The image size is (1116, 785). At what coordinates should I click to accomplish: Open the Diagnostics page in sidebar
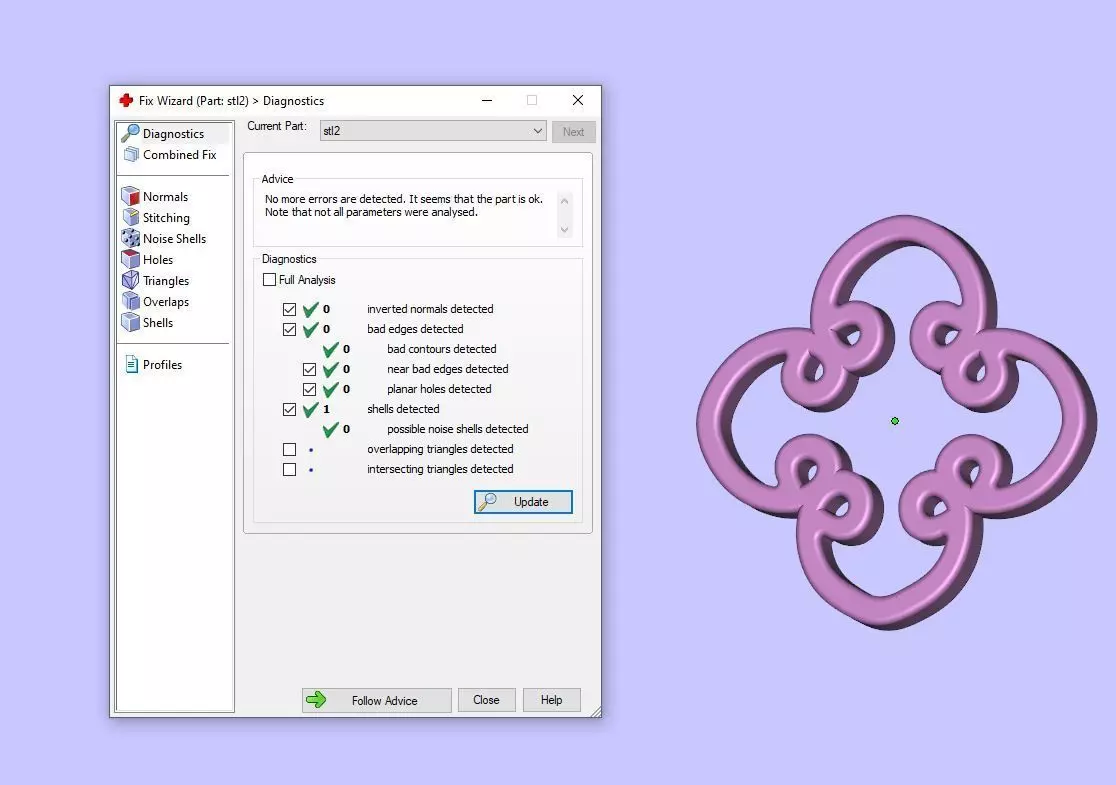point(174,133)
